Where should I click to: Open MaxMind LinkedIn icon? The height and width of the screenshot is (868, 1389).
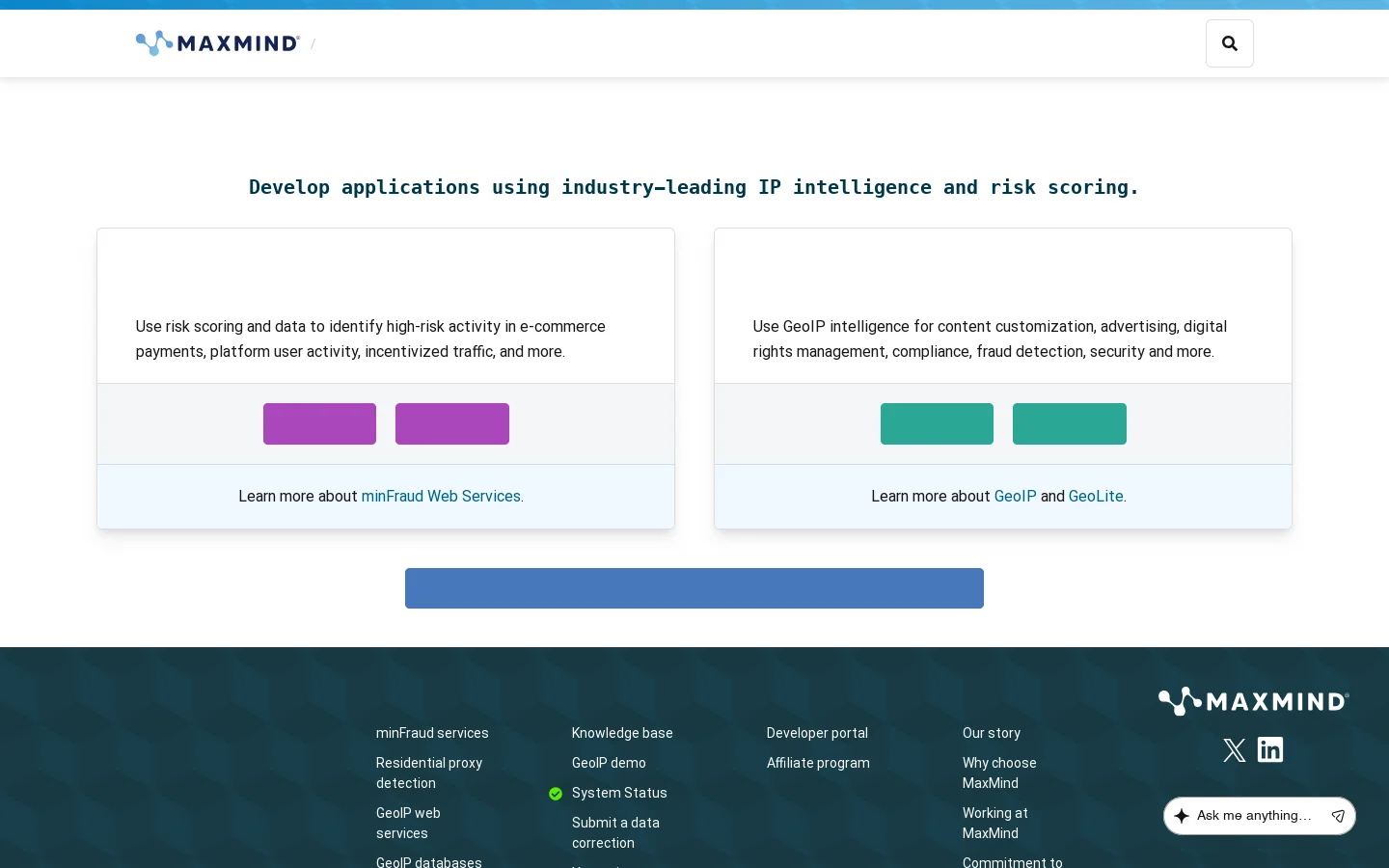pos(1270,749)
